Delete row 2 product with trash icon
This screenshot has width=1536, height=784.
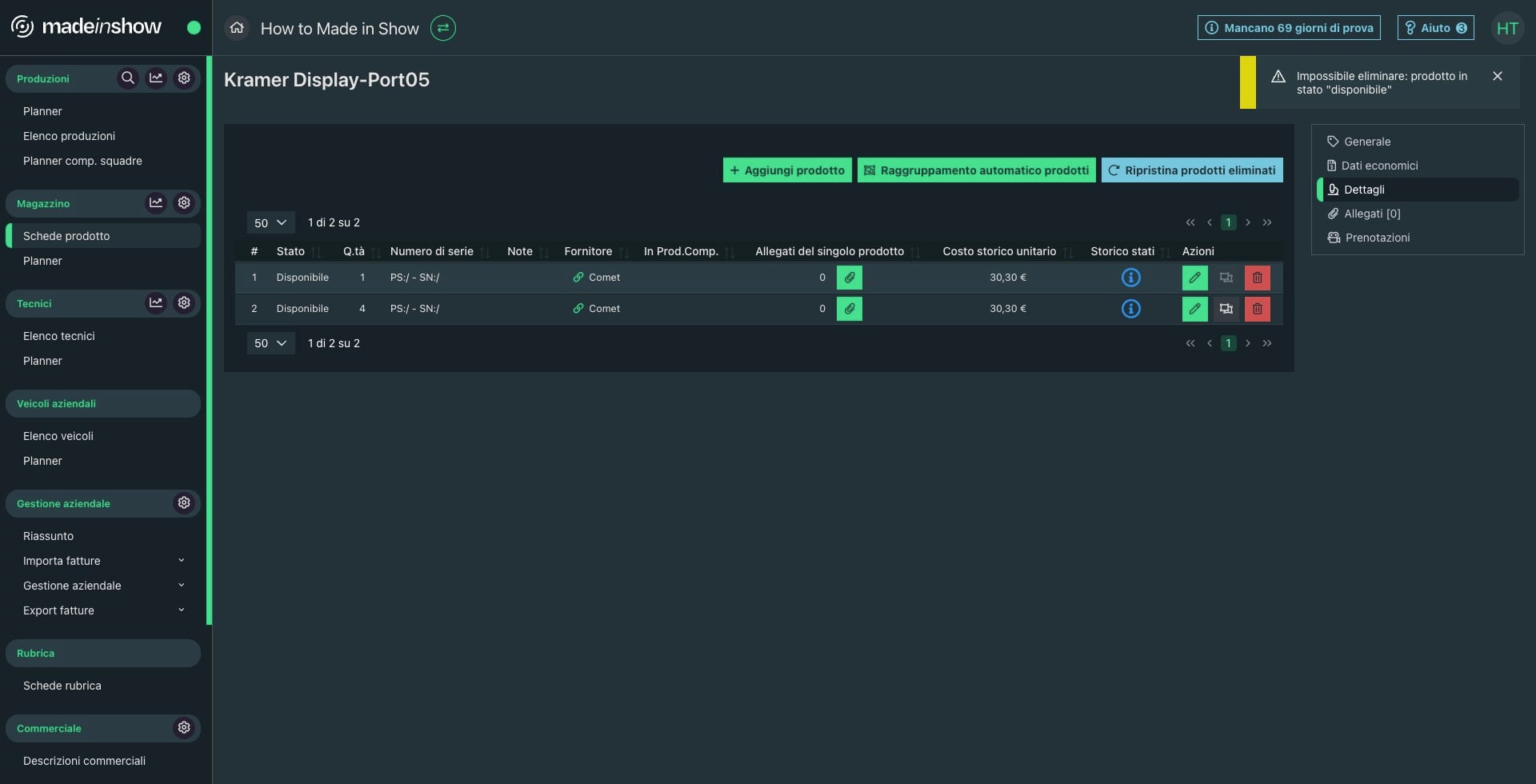click(x=1258, y=309)
